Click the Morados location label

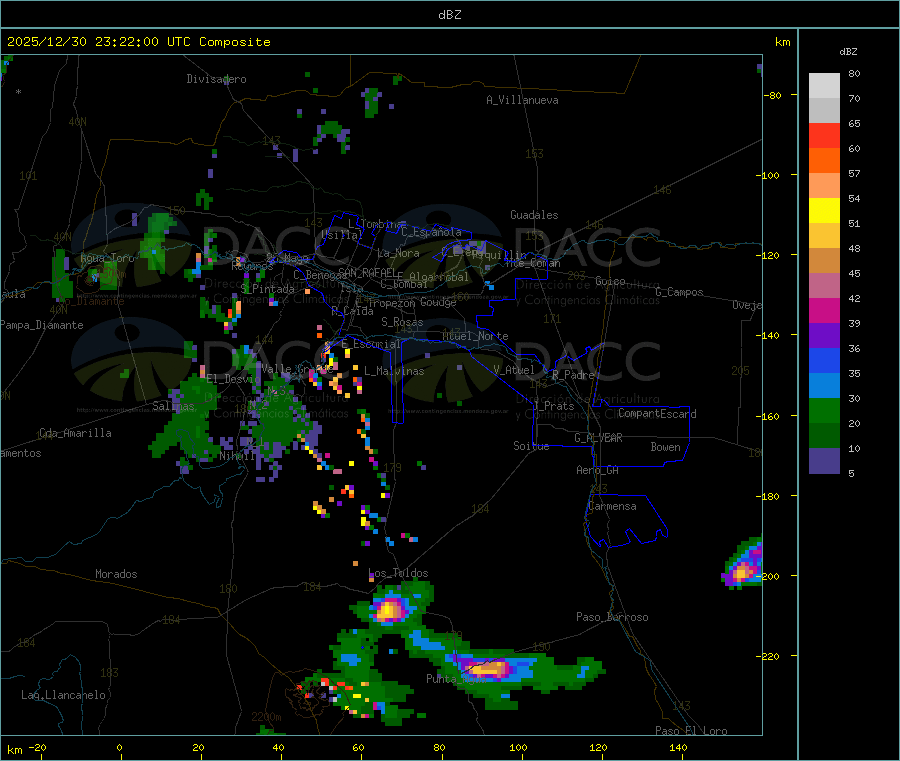tap(117, 574)
